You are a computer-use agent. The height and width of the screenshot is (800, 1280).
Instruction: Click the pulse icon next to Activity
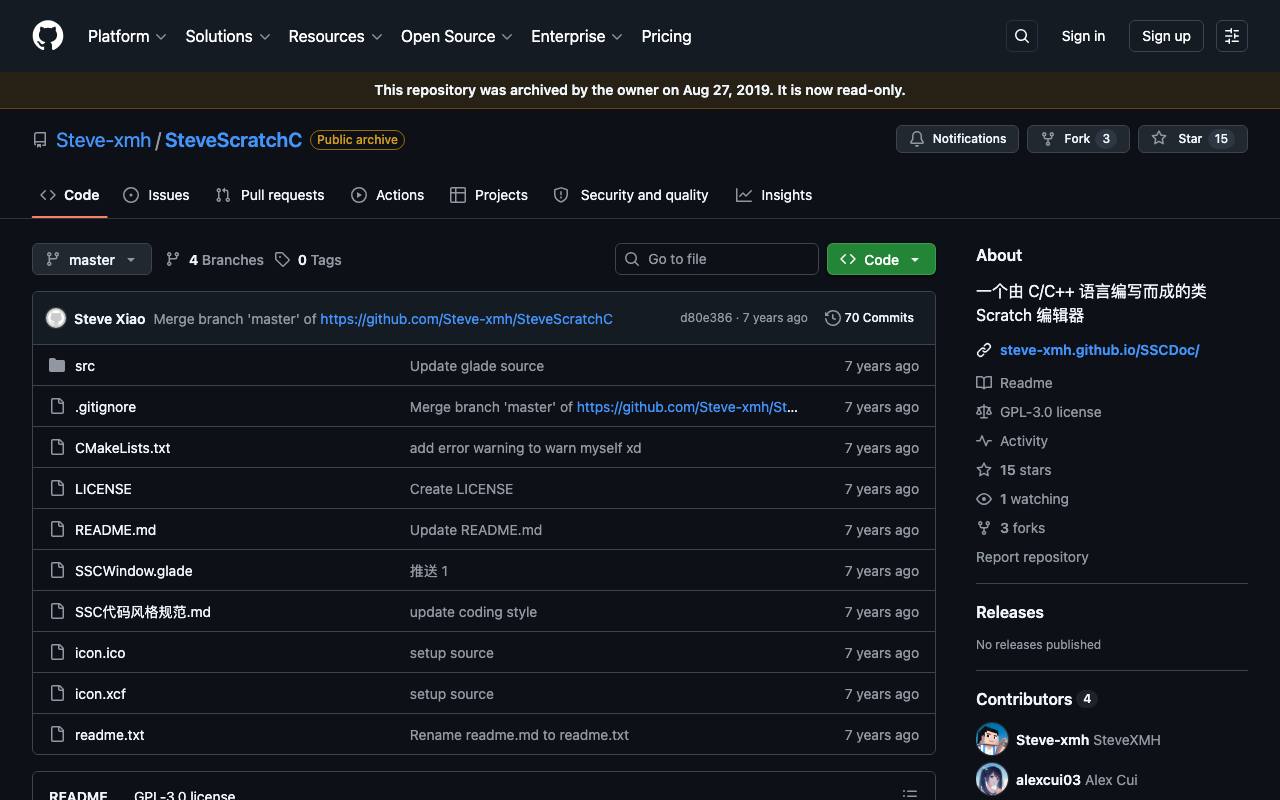tap(984, 441)
